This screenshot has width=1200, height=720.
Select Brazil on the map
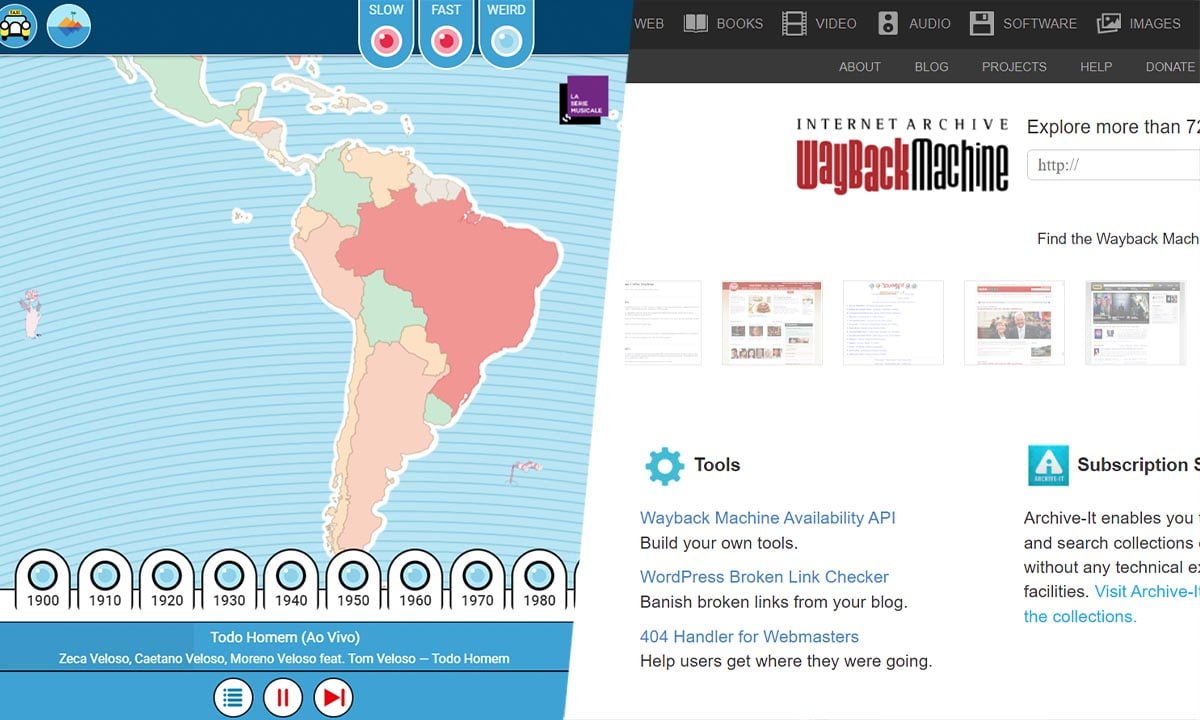click(460, 270)
